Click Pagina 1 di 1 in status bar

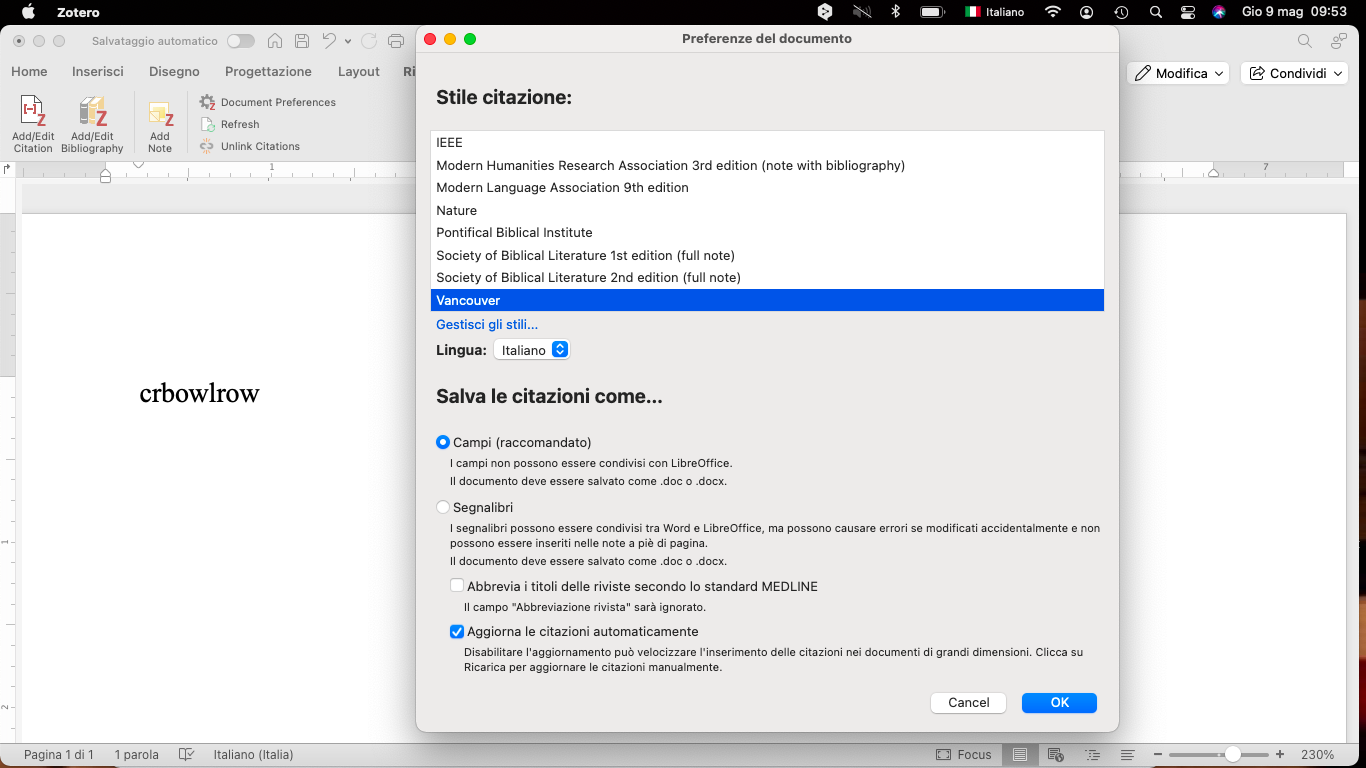coord(59,755)
